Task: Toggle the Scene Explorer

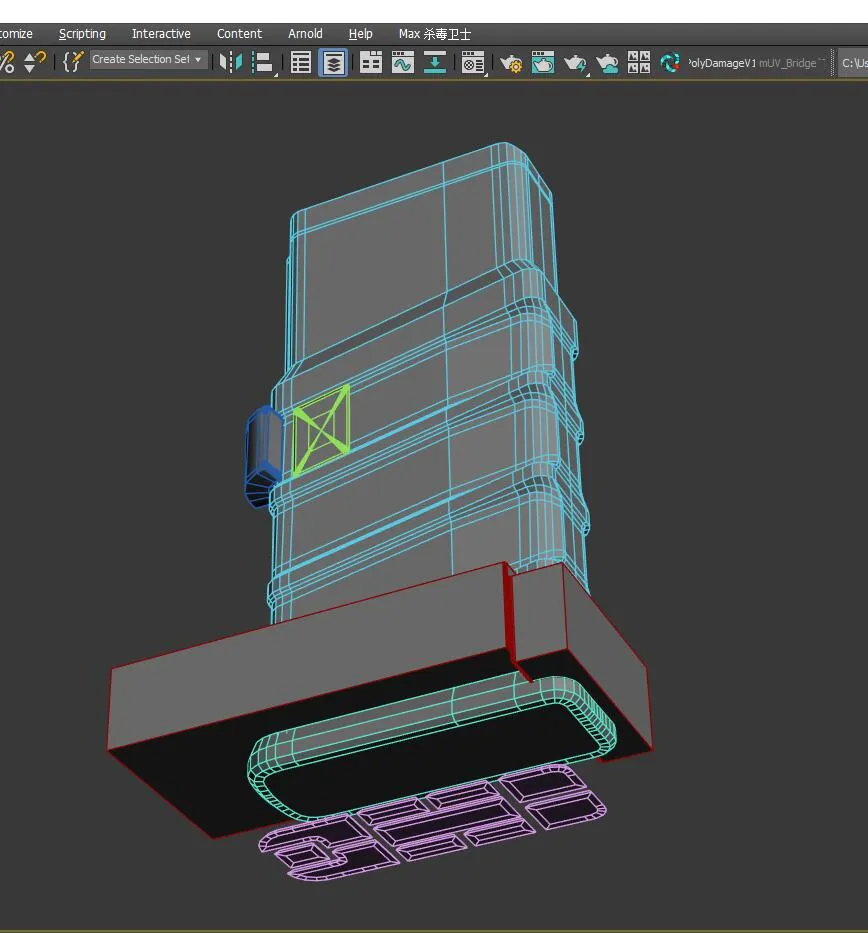Action: pyautogui.click(x=301, y=62)
